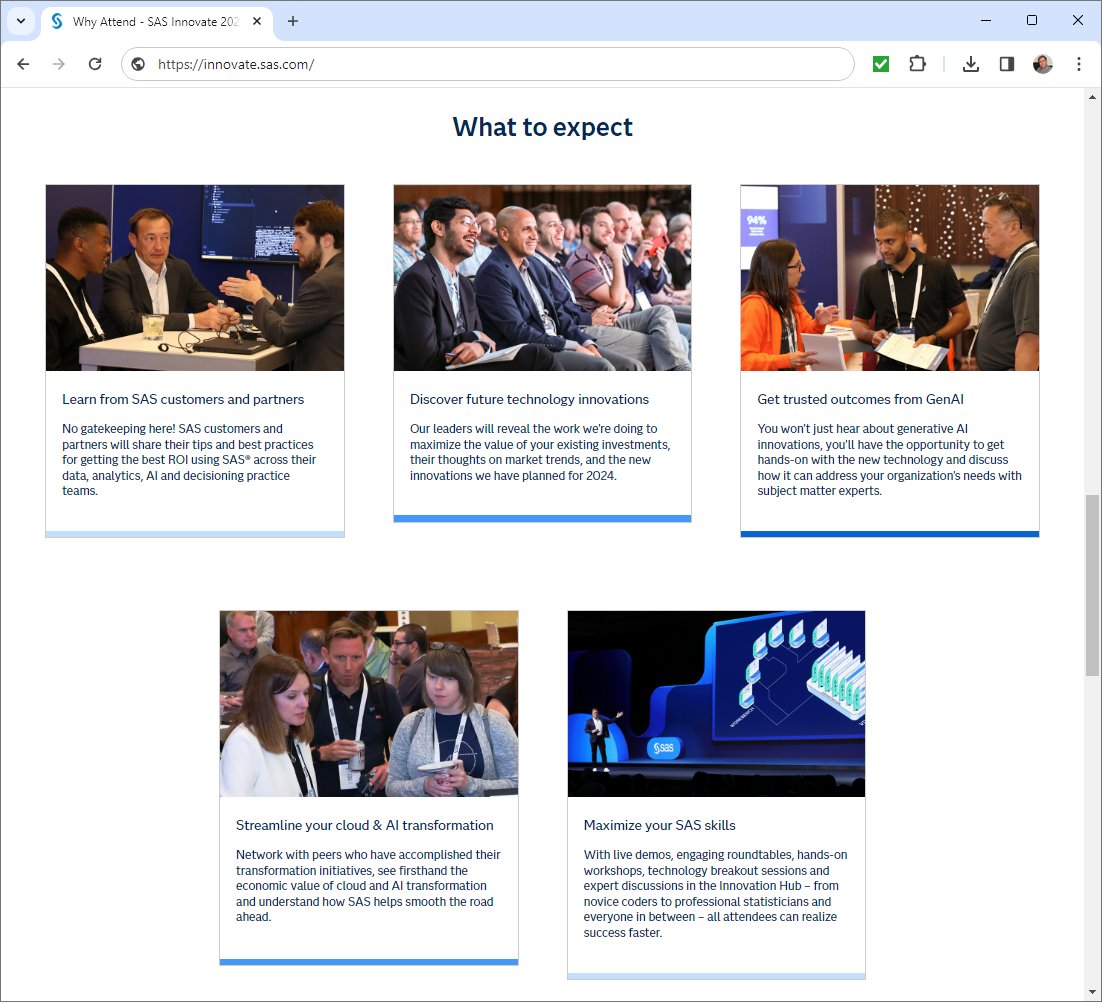This screenshot has height=1002, width=1102.
Task: Click the 'With live demos' paragraph
Action: pyautogui.click(x=715, y=893)
